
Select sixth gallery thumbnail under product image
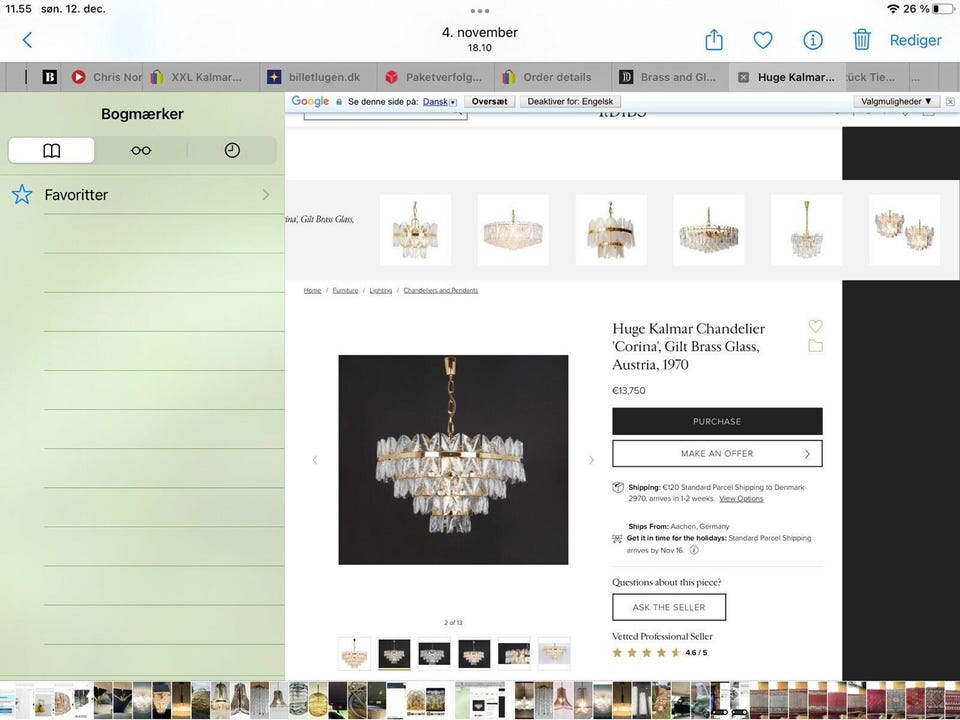tap(554, 654)
